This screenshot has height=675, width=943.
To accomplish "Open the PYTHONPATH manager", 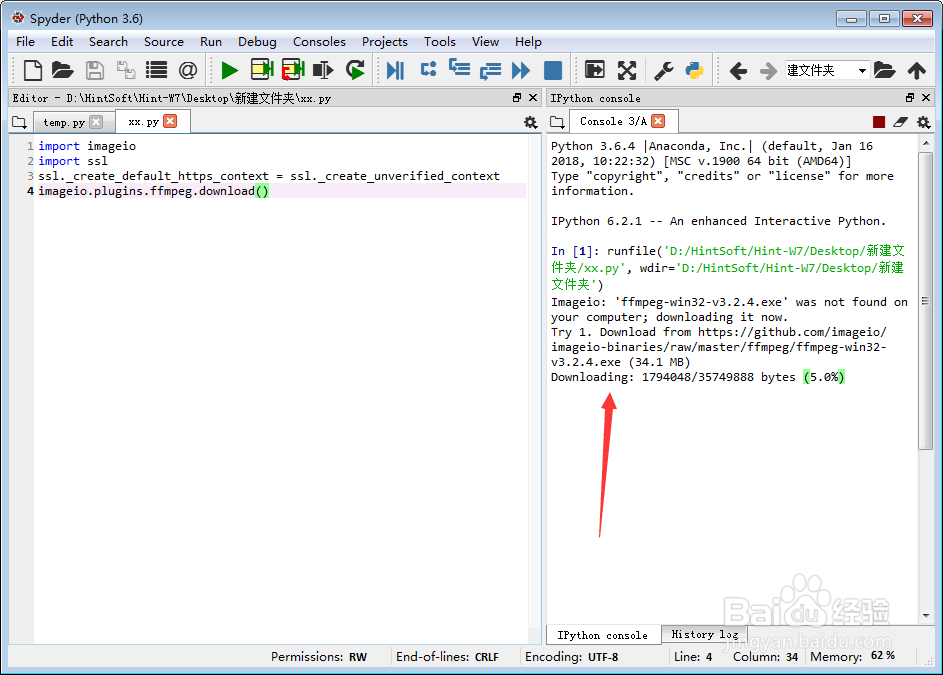I will [x=694, y=70].
